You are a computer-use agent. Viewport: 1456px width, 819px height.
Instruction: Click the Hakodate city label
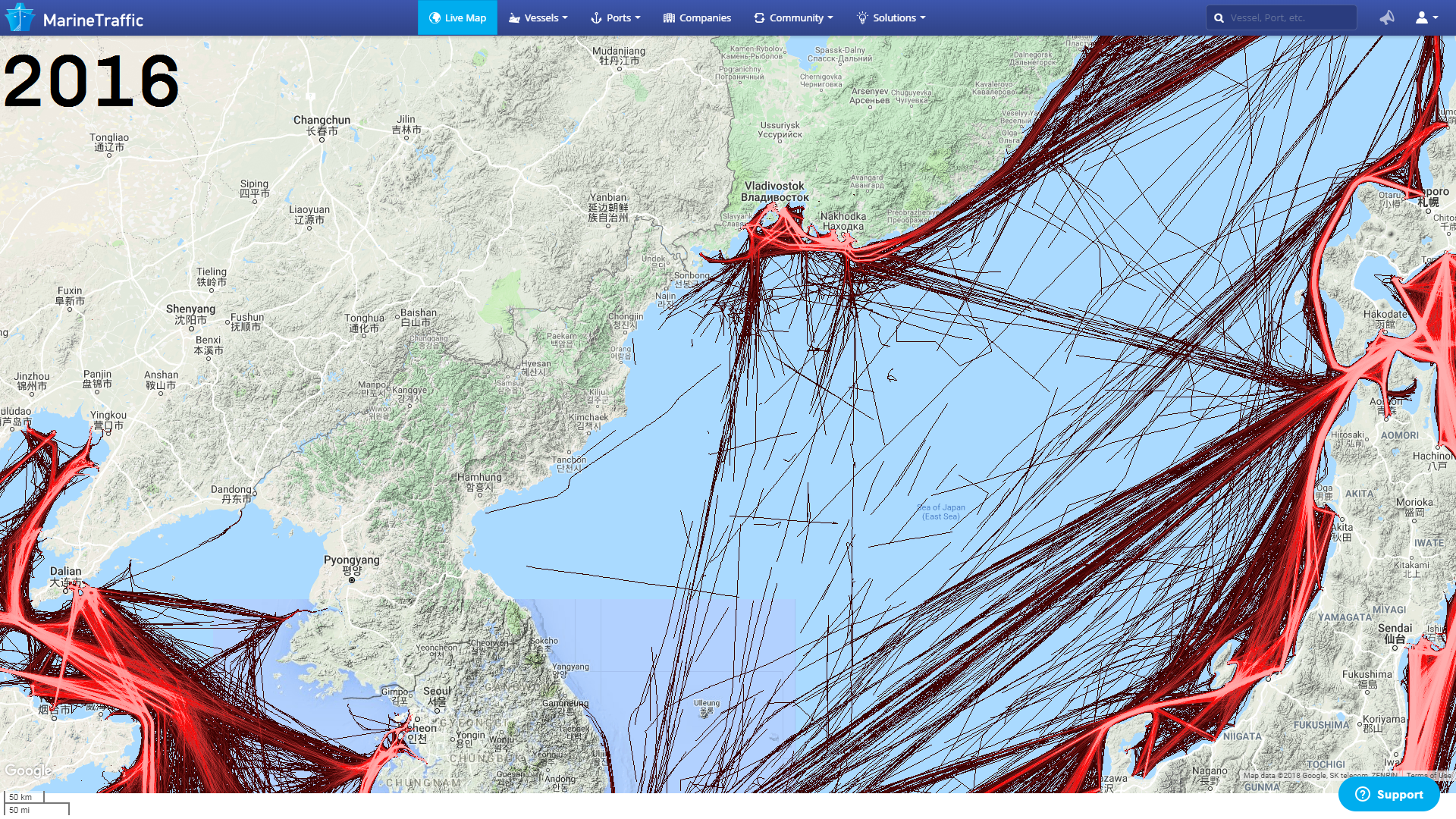pos(1385,318)
